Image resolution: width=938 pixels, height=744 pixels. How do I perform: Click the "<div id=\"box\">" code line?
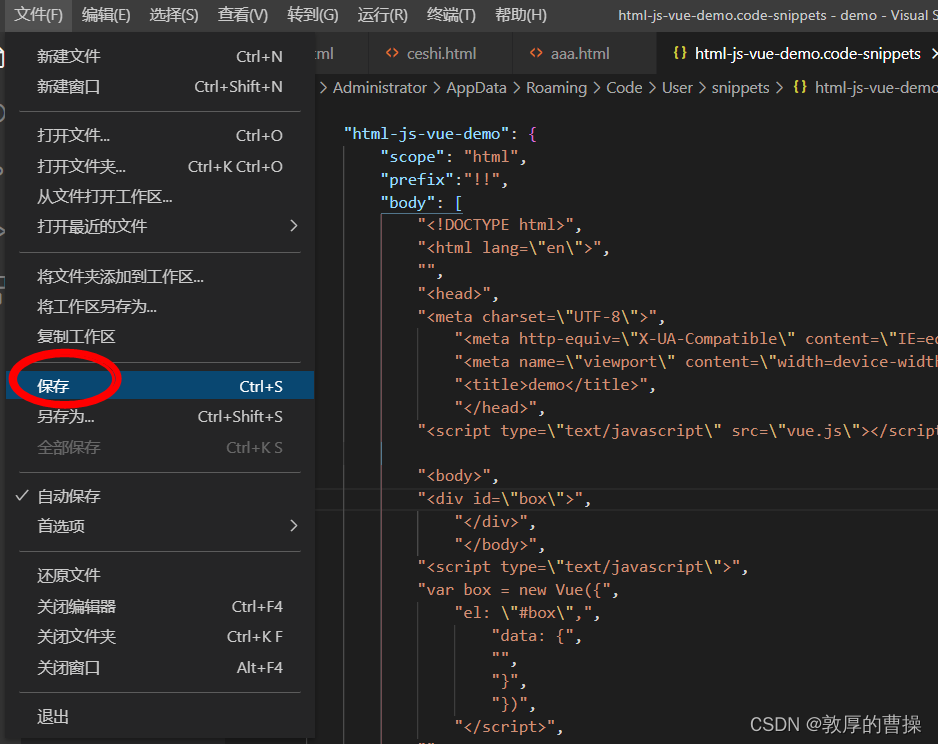point(504,499)
